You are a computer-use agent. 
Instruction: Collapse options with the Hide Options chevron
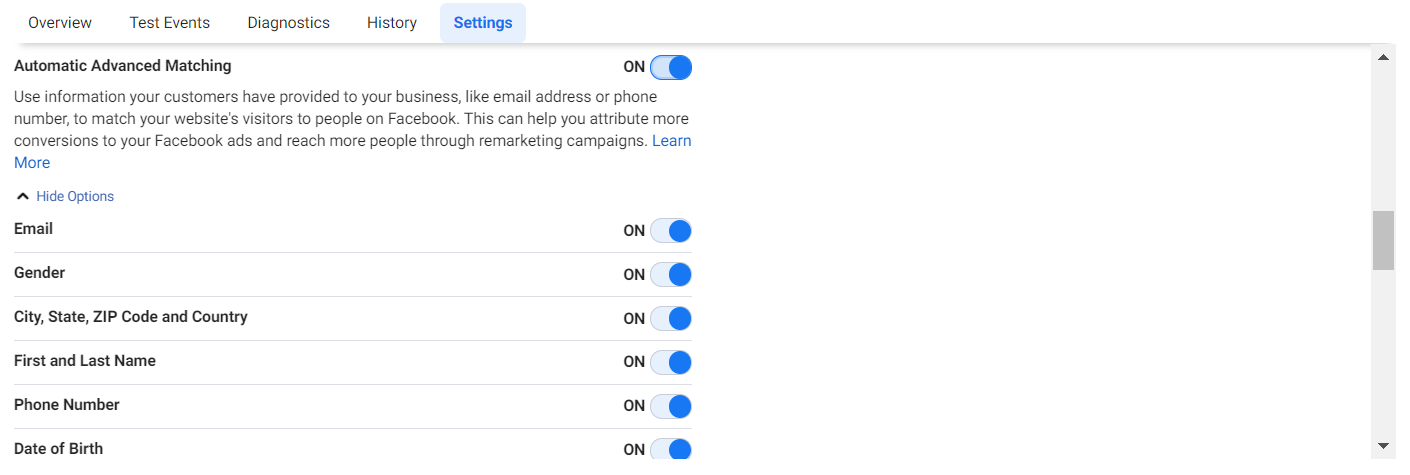[23, 197]
